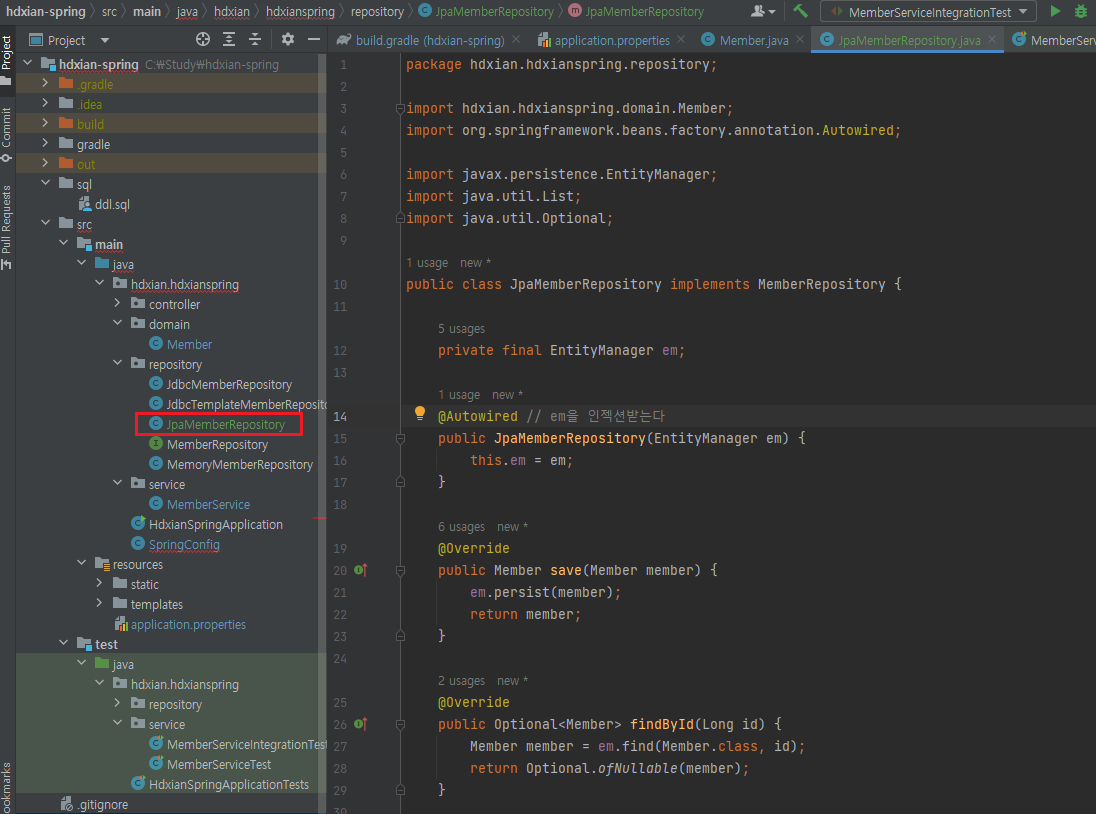Open the Pull Requests tool window
This screenshot has width=1096, height=814.
coord(6,227)
